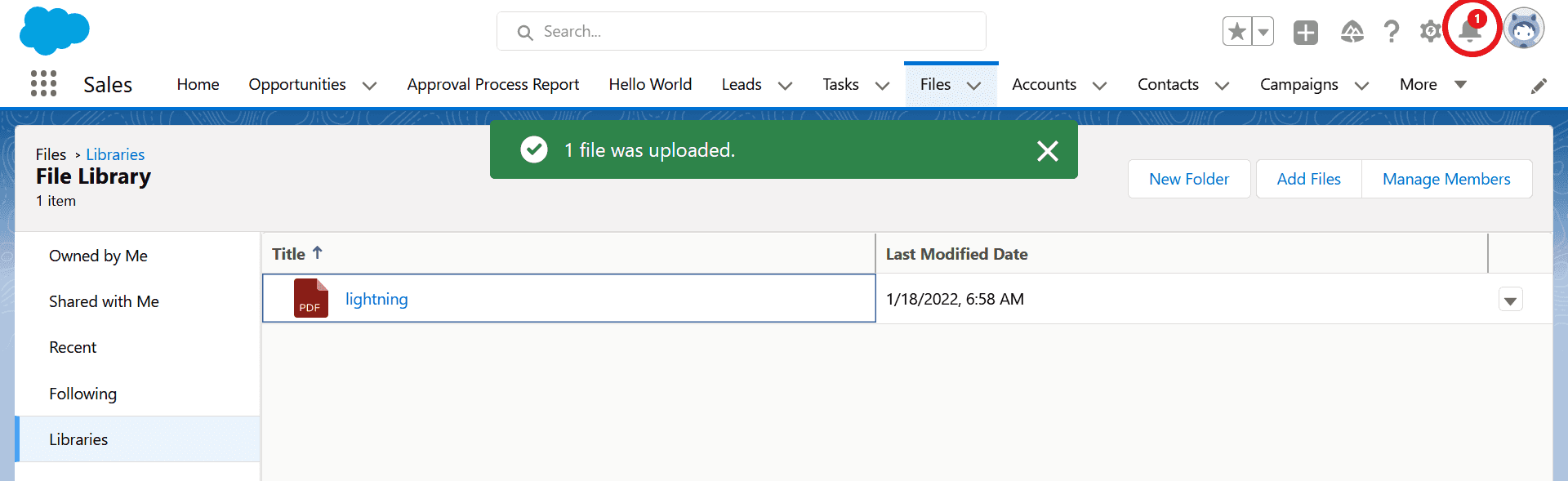The height and width of the screenshot is (481, 1568).
Task: Click the Manage Members button
Action: tap(1446, 179)
